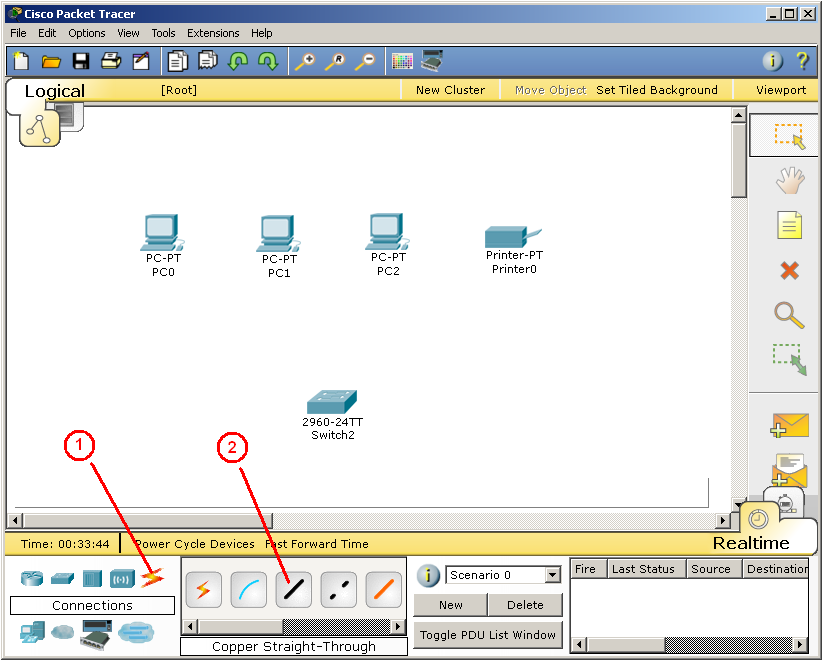Click Viewport button
Screen dimensions: 824x662
[x=781, y=90]
